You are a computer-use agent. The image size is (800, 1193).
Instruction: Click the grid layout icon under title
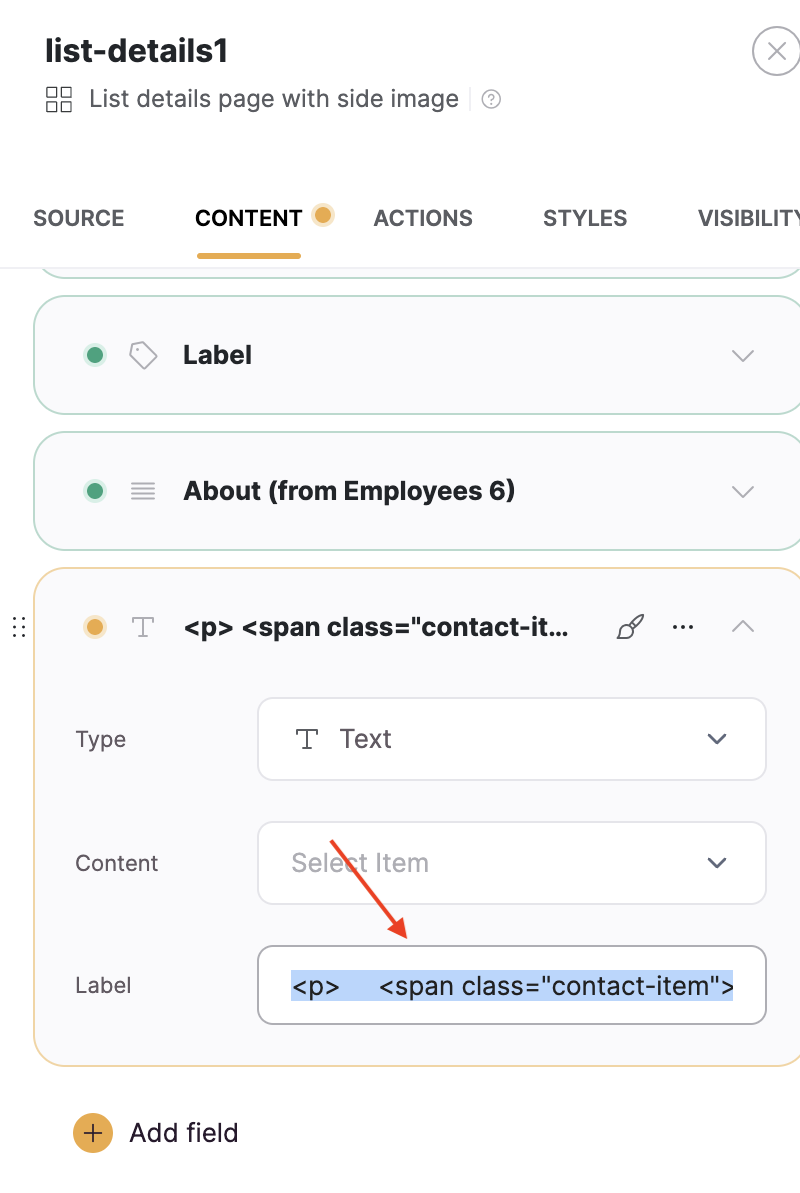coord(59,99)
